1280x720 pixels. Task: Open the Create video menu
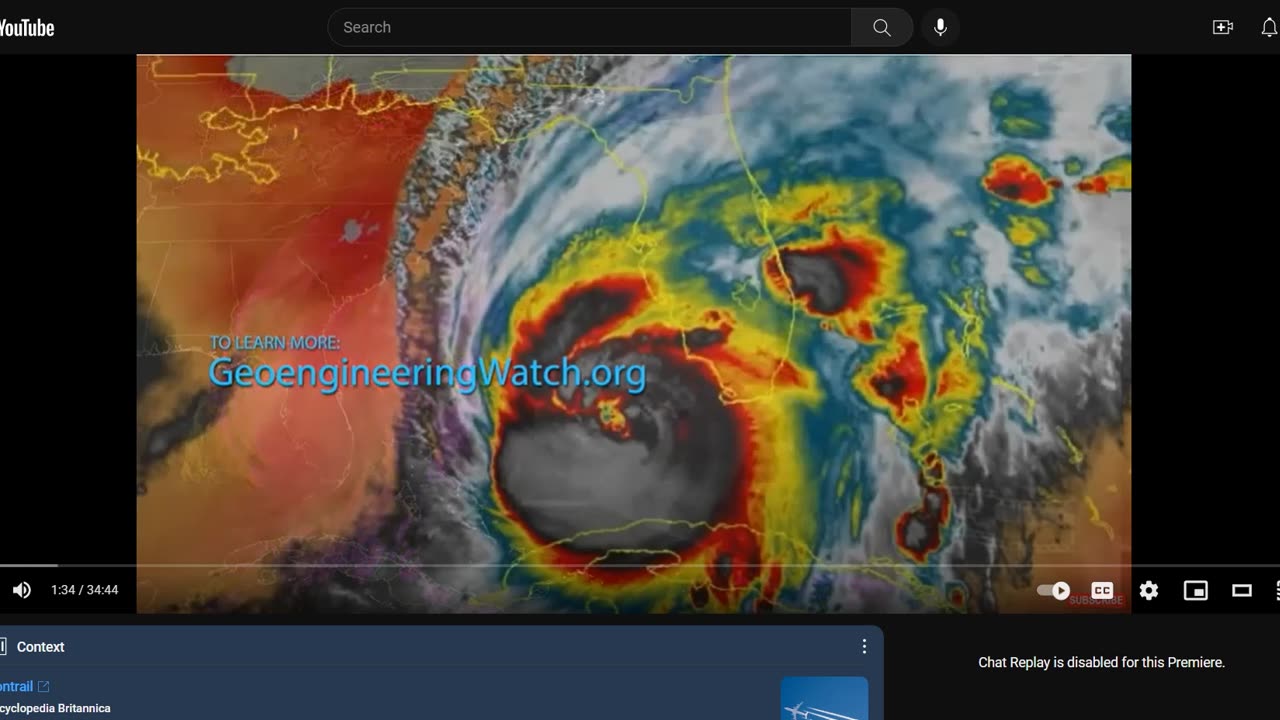[x=1223, y=27]
